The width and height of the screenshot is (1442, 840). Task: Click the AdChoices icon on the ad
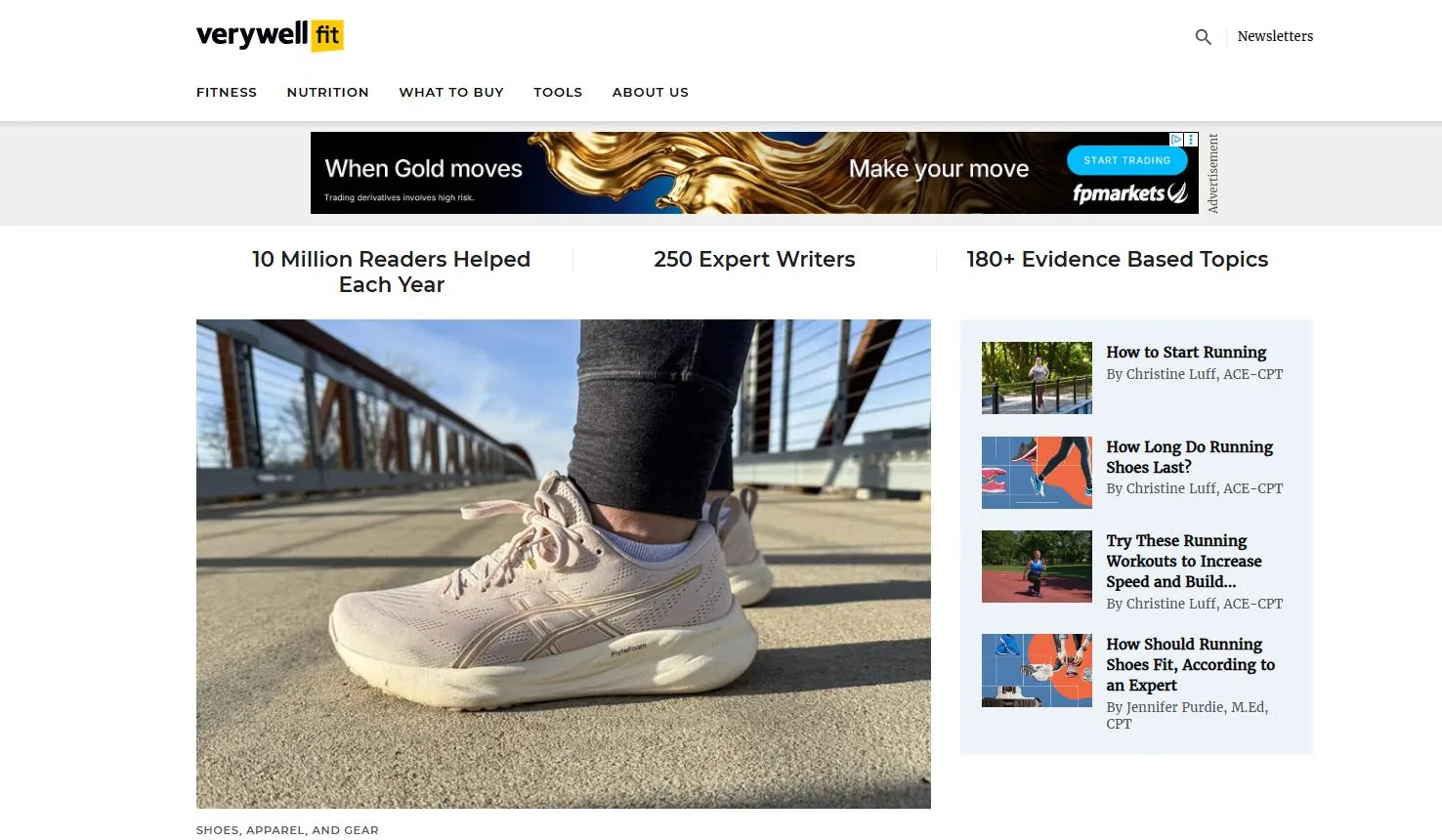coord(1177,140)
